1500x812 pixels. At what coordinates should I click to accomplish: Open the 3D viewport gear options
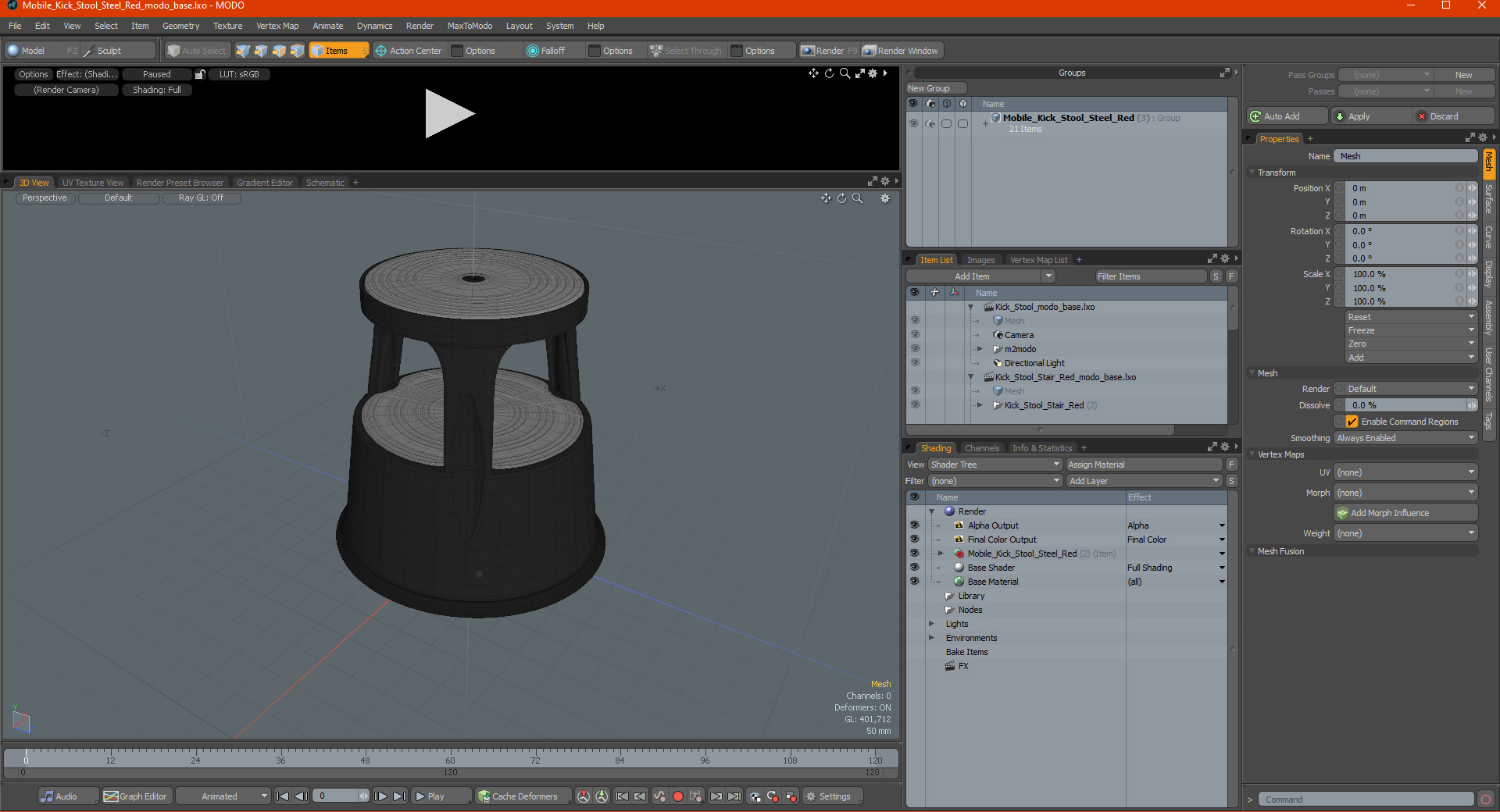pyautogui.click(x=885, y=198)
